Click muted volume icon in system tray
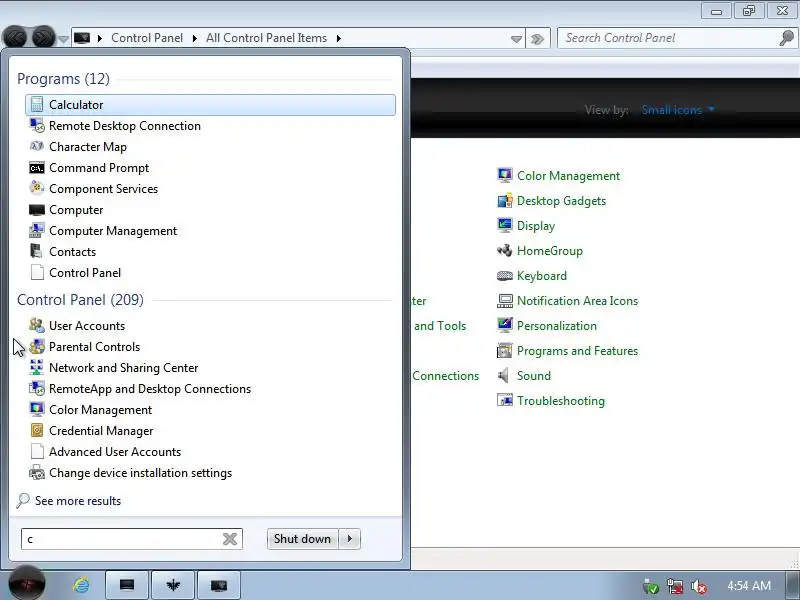 pyautogui.click(x=698, y=587)
